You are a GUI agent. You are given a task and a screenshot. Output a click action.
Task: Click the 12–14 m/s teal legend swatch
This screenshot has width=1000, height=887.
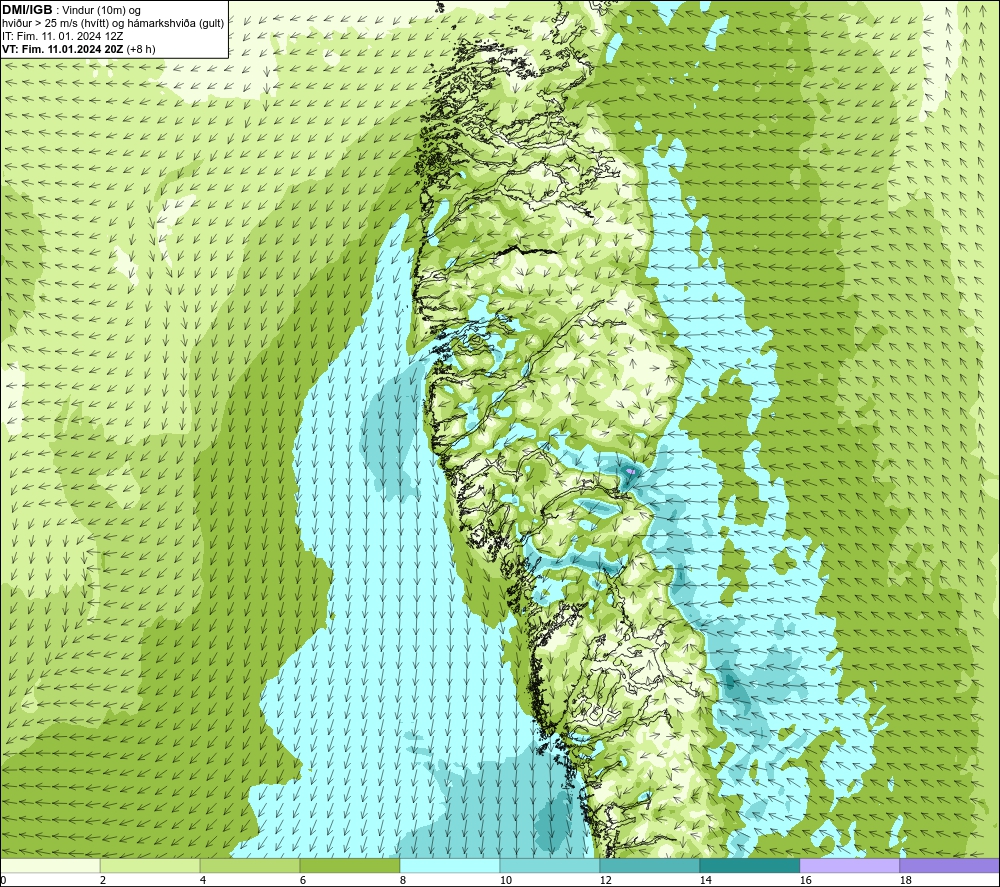point(649,866)
